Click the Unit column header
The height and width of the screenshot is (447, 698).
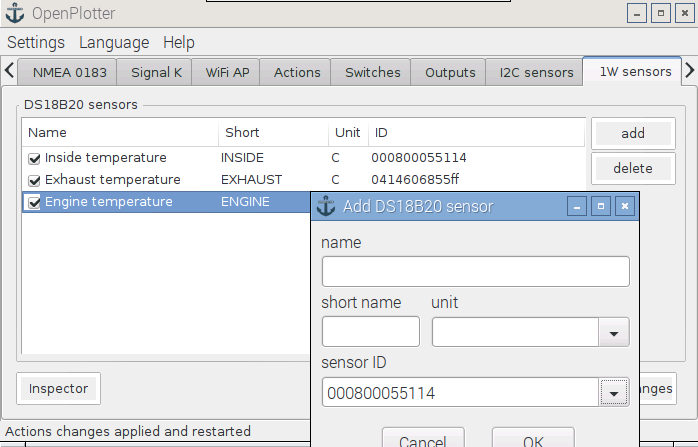click(x=349, y=133)
